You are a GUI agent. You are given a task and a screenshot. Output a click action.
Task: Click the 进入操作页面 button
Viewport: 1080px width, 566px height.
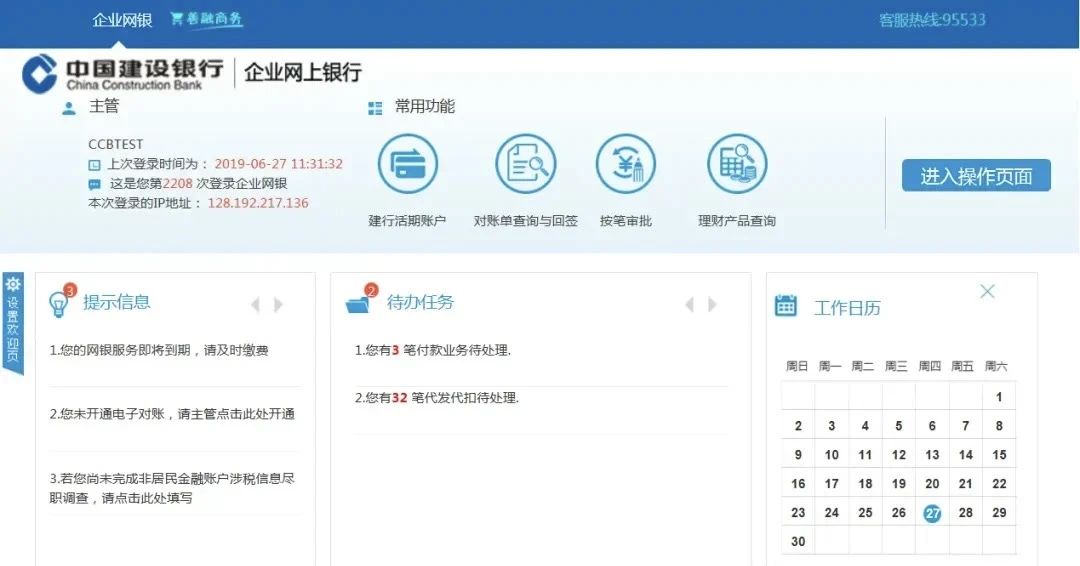[x=976, y=176]
